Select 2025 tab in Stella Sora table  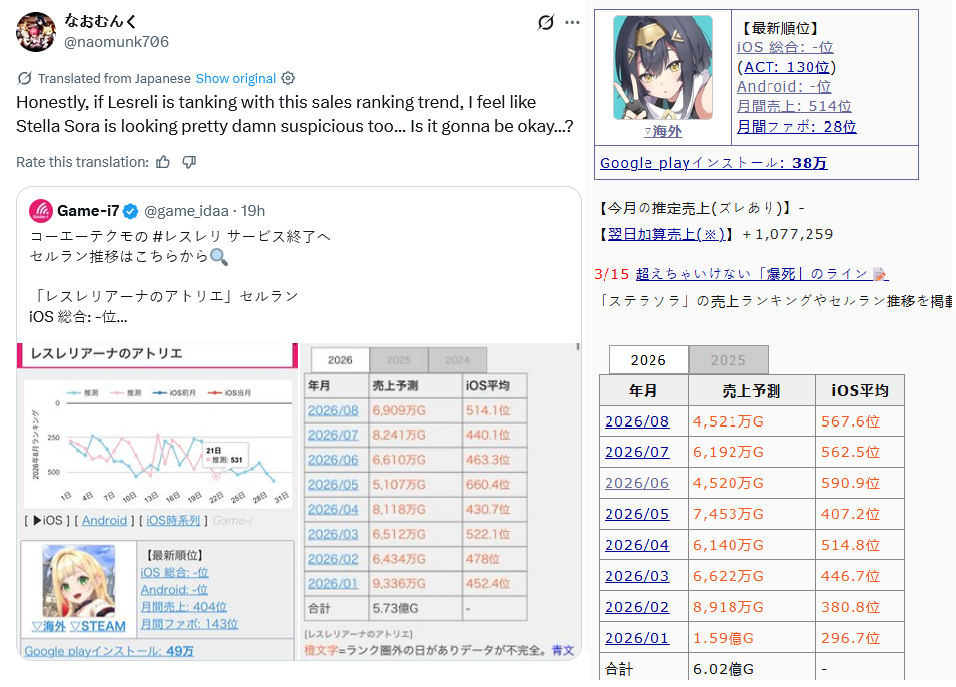[728, 360]
